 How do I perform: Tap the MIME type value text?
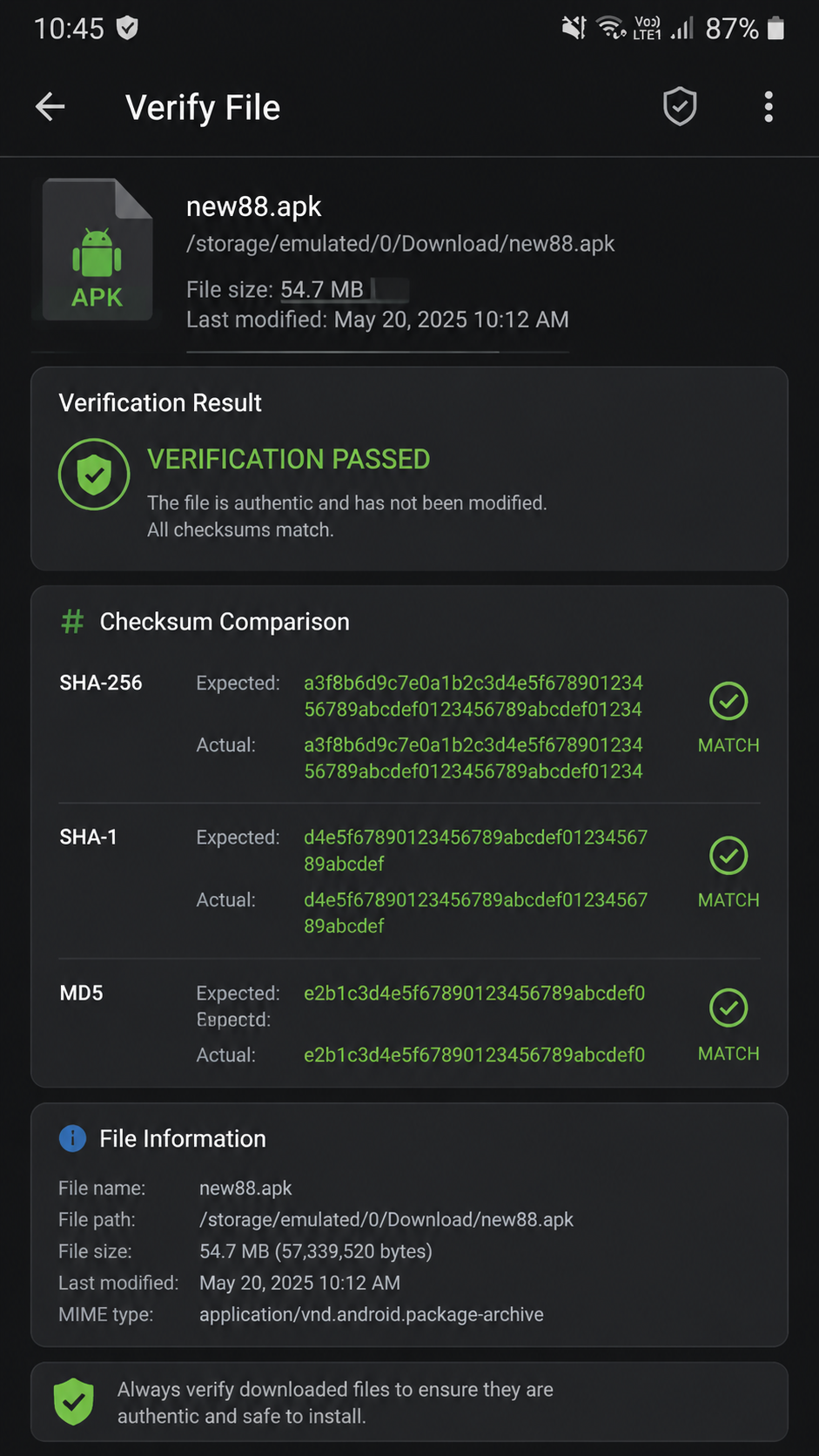pyautogui.click(x=372, y=1314)
